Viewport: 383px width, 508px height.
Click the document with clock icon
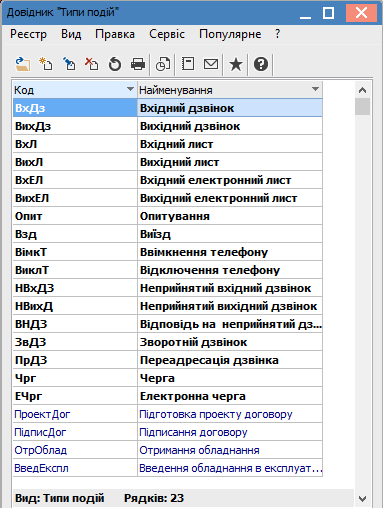[x=163, y=64]
